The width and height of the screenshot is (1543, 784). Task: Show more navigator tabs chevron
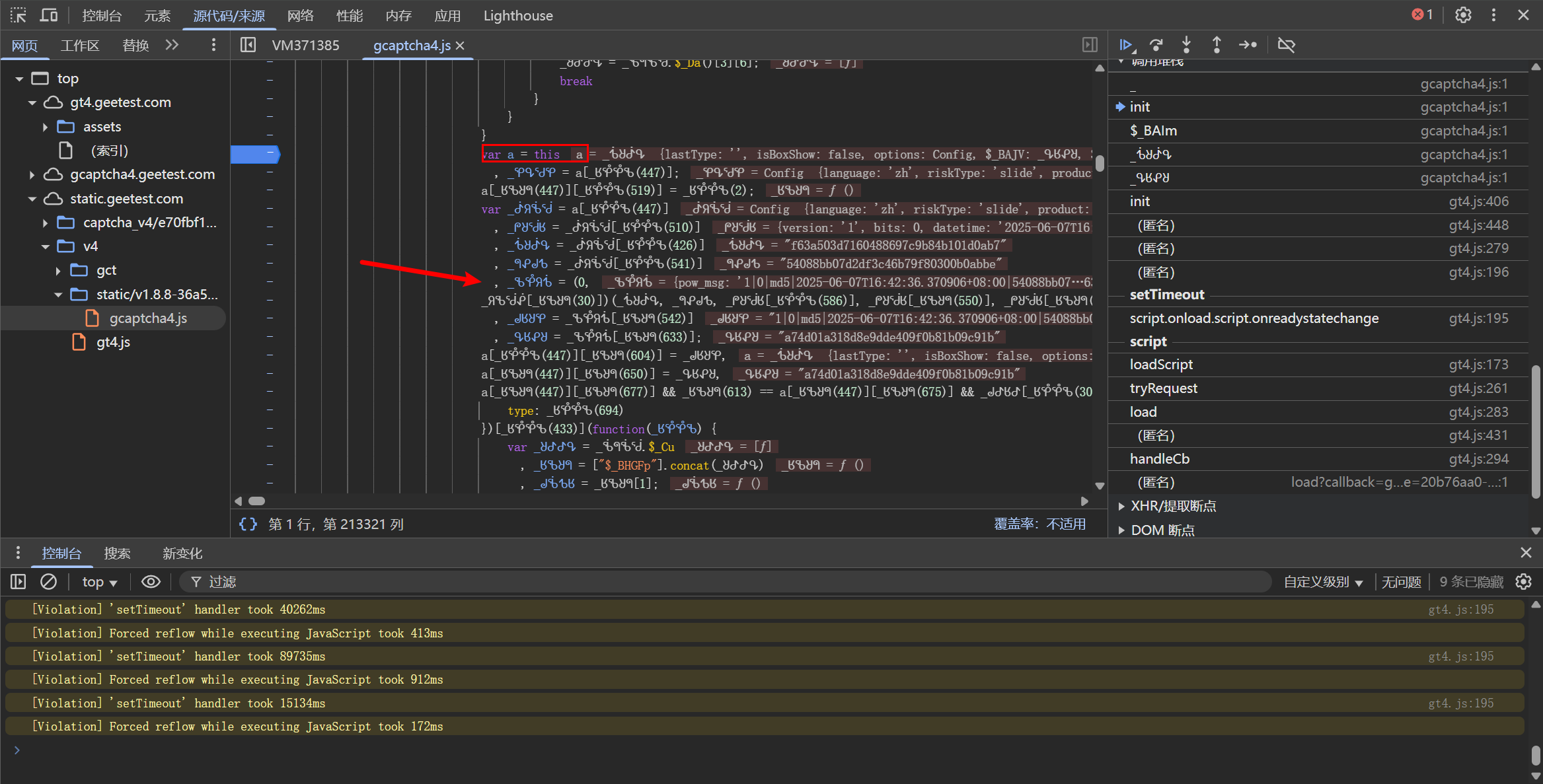pos(172,45)
